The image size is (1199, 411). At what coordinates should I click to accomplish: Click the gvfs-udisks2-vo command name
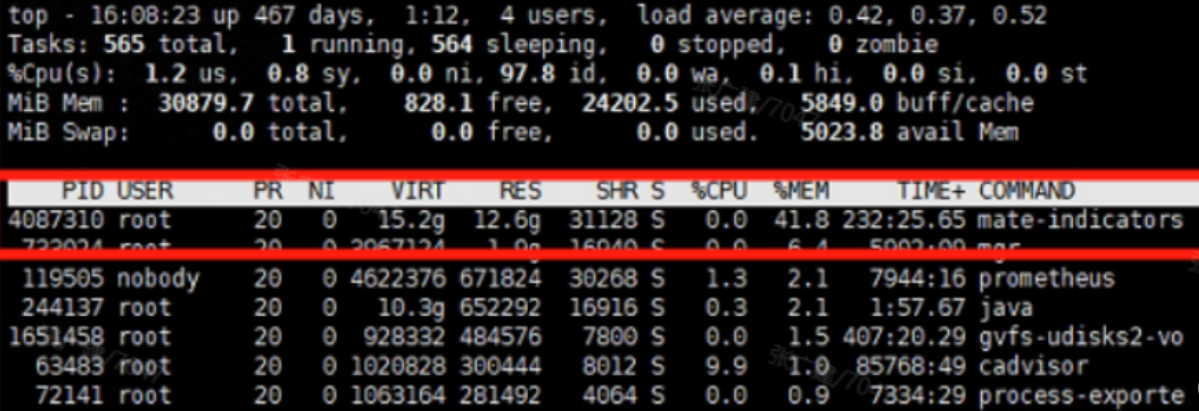click(x=1079, y=338)
